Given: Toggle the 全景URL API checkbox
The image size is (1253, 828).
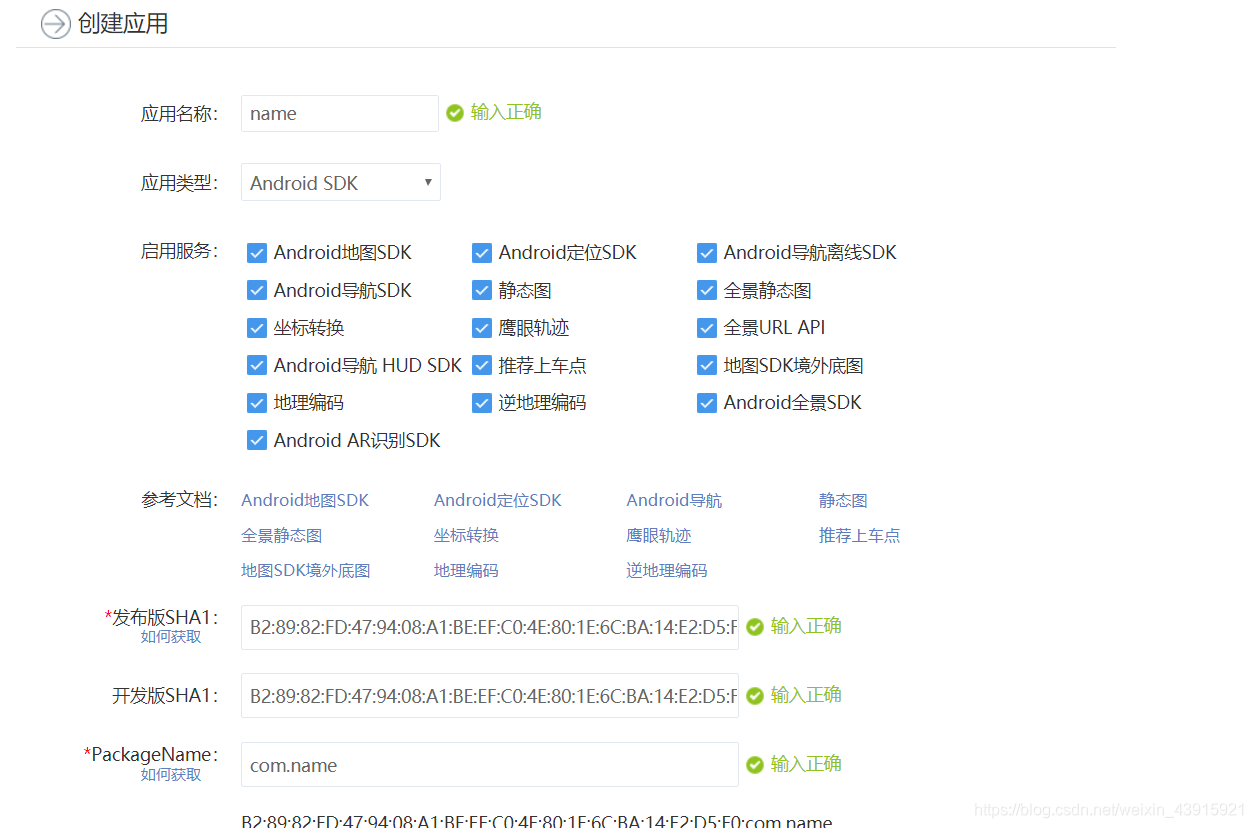Looking at the screenshot, I should 707,328.
